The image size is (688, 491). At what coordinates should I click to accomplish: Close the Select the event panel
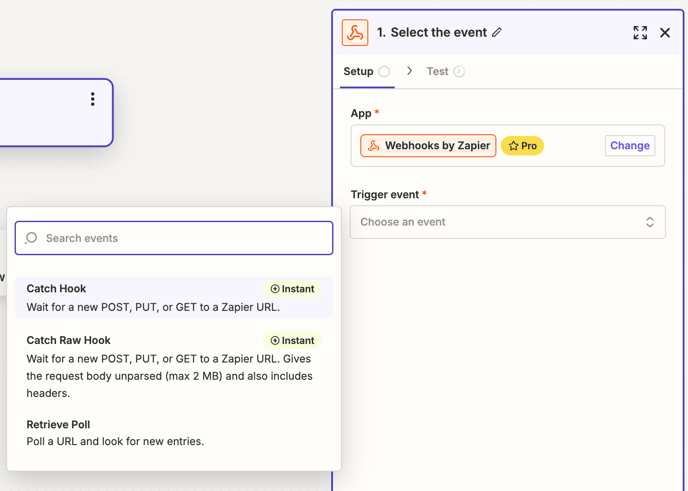click(x=665, y=32)
